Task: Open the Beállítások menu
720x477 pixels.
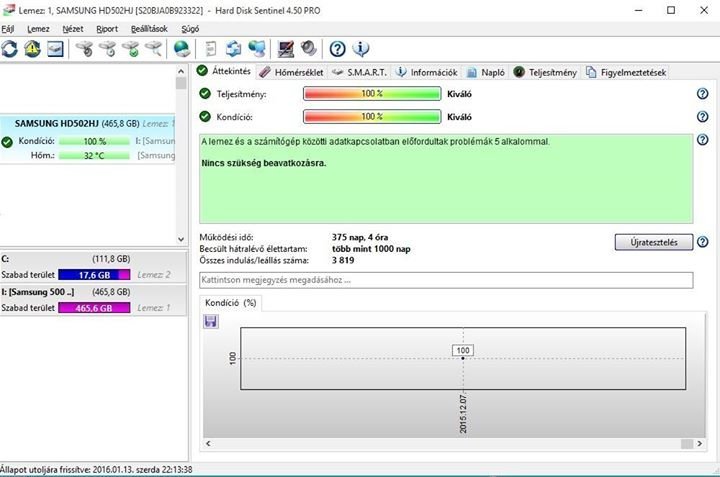Action: pos(149,29)
